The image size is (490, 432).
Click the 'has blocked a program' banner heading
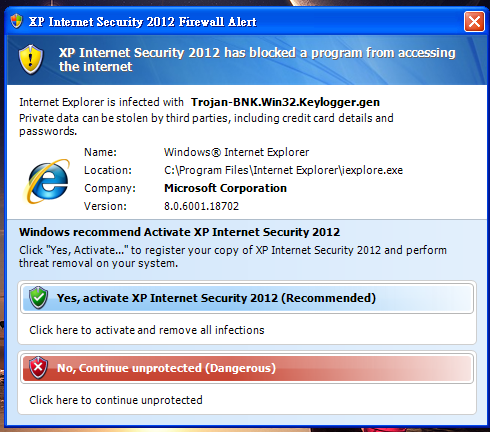pyautogui.click(x=257, y=60)
